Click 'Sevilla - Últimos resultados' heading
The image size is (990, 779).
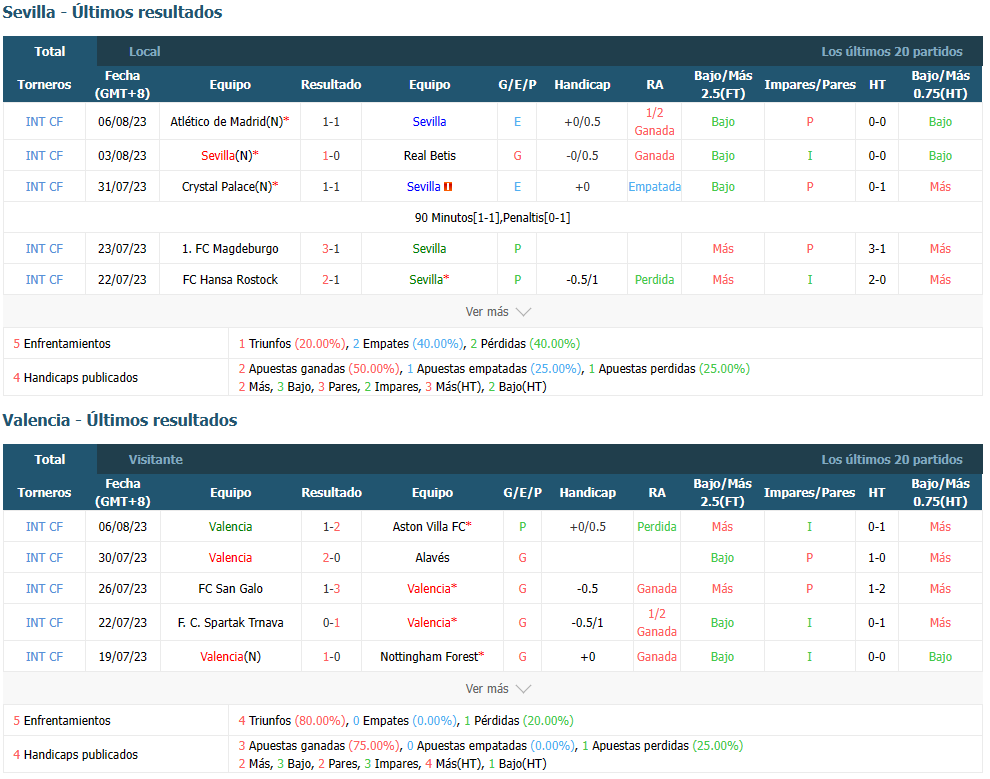click(112, 12)
